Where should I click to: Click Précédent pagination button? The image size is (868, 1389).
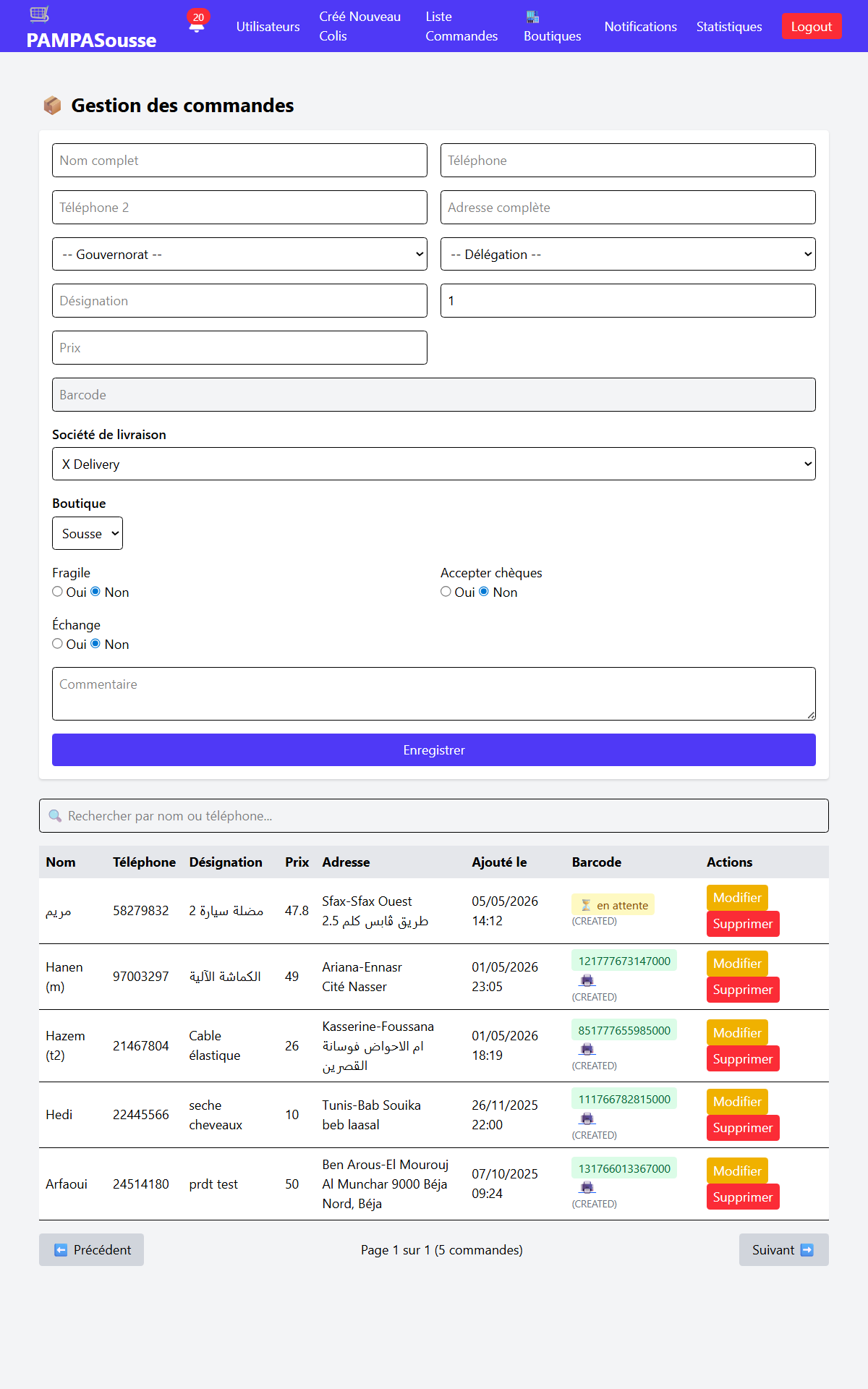pos(91,1249)
